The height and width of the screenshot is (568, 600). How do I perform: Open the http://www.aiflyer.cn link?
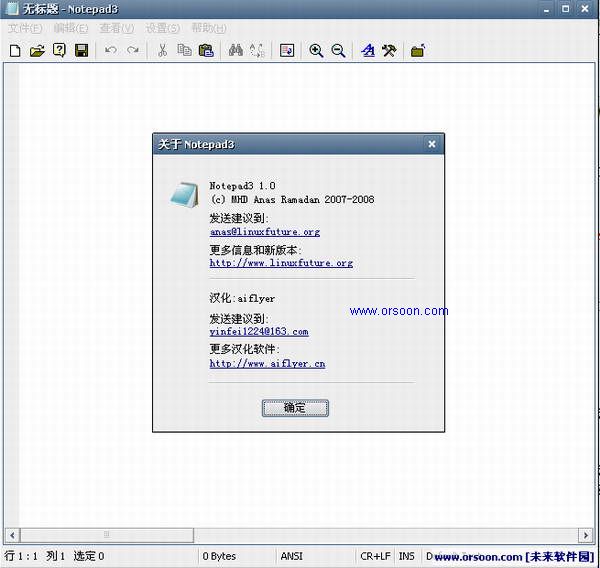pyautogui.click(x=267, y=364)
